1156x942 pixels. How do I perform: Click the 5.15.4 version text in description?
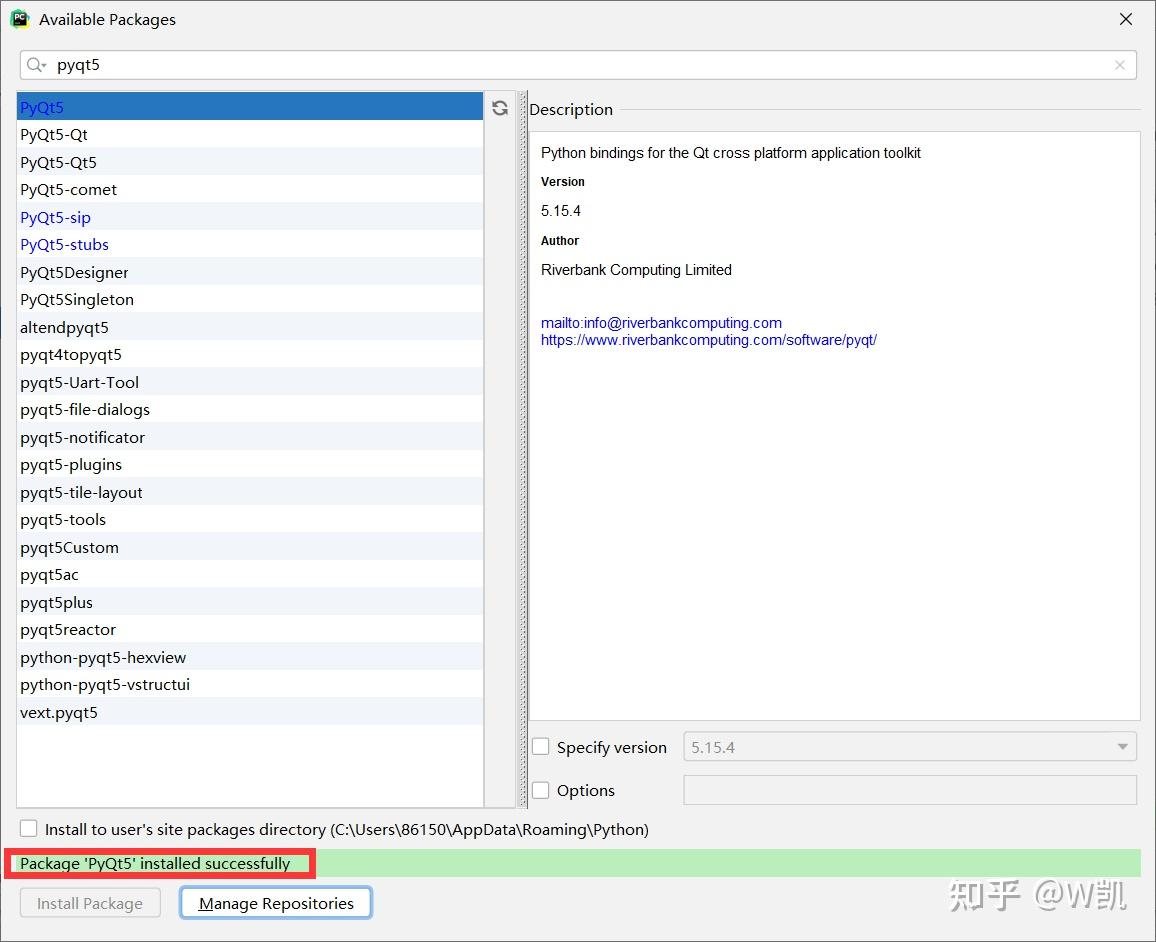pos(560,211)
